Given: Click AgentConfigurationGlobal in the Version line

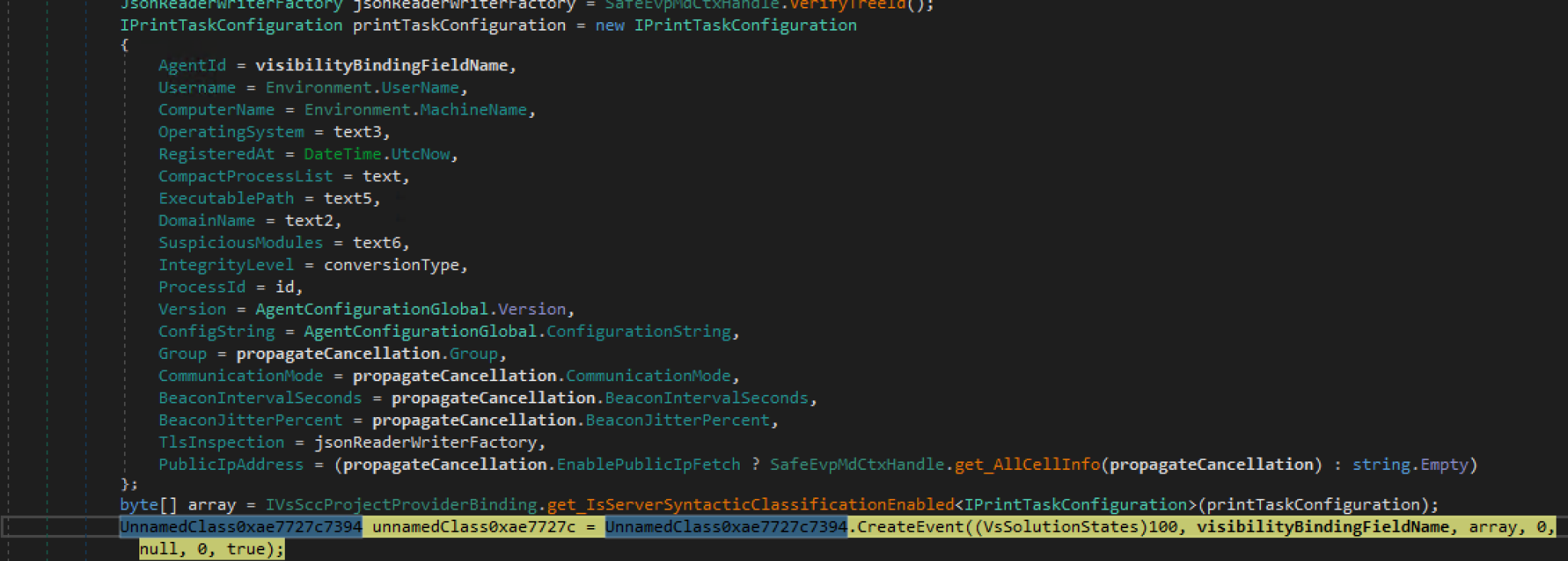Looking at the screenshot, I should point(371,310).
